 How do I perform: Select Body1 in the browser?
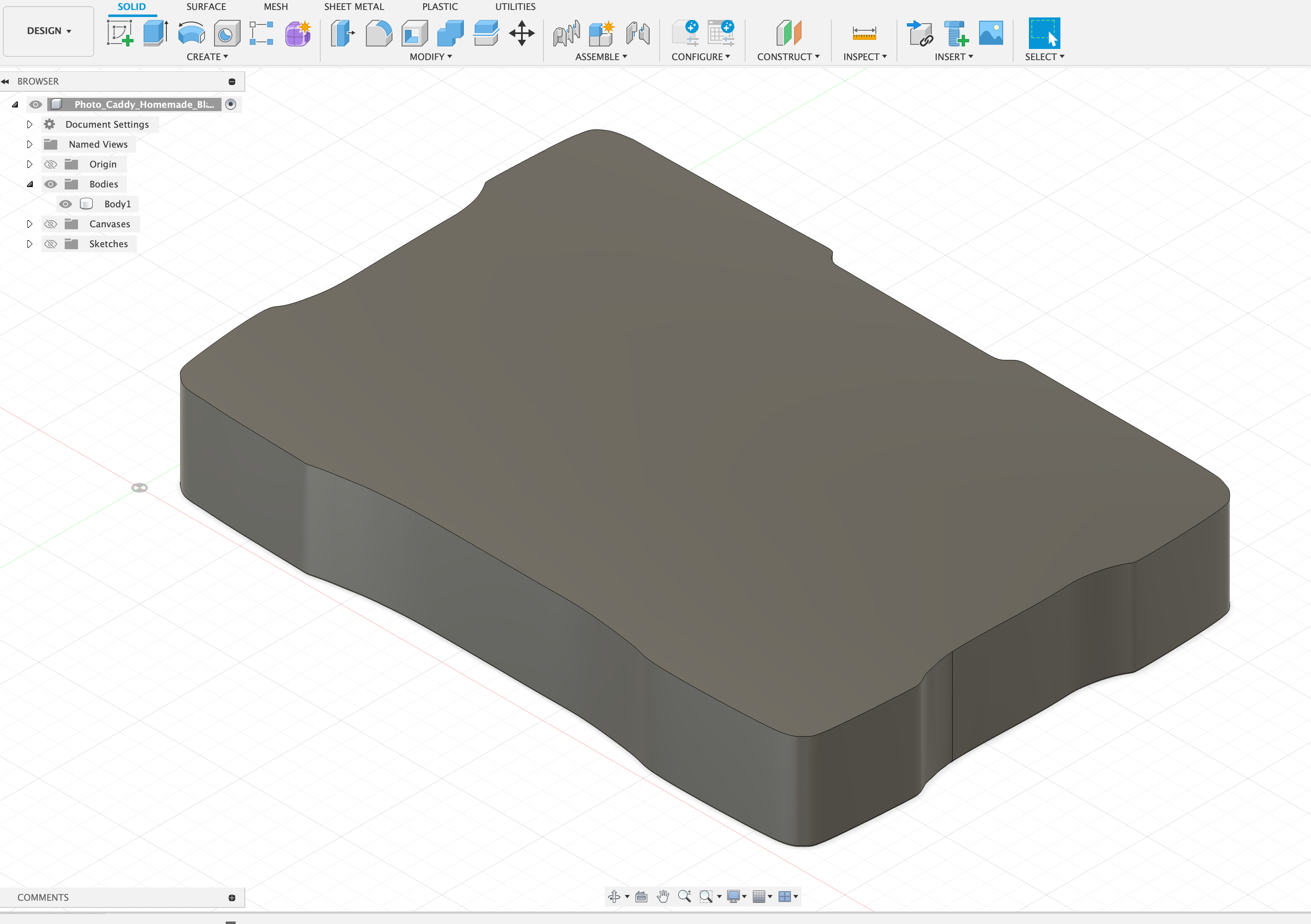118,204
